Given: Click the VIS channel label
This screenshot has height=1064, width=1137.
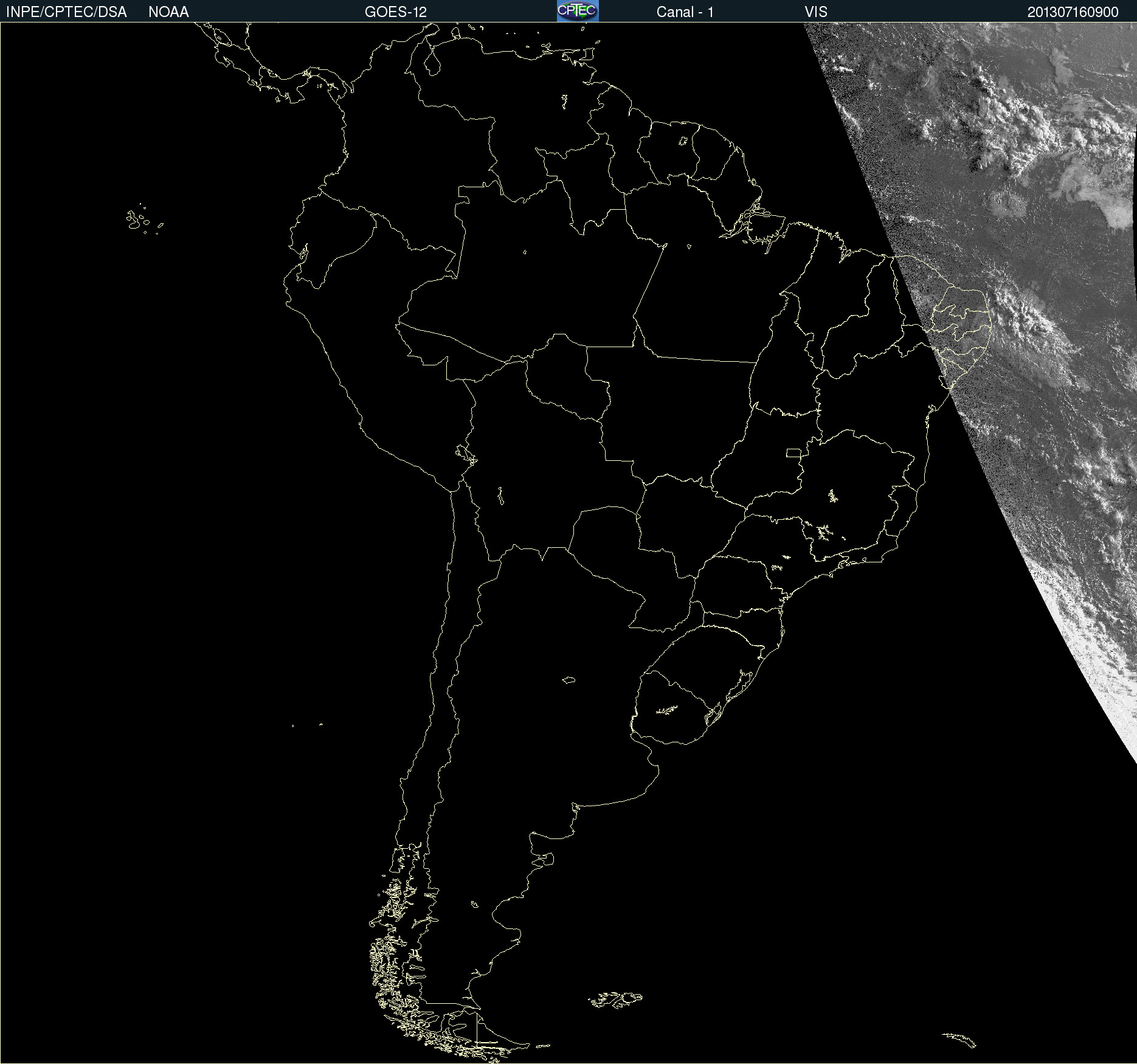Looking at the screenshot, I should (816, 12).
